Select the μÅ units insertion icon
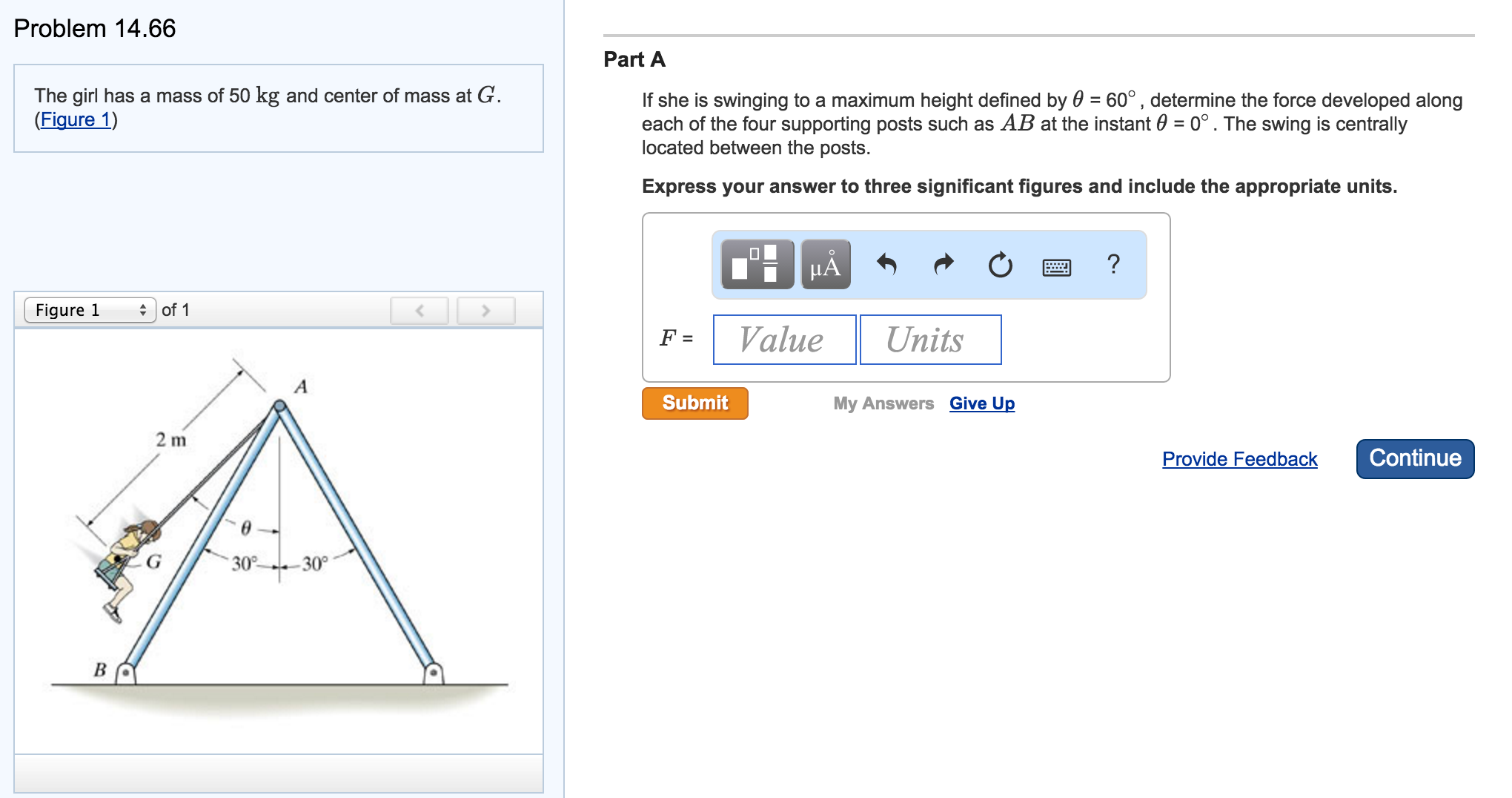The width and height of the screenshot is (1512, 798). 825,265
